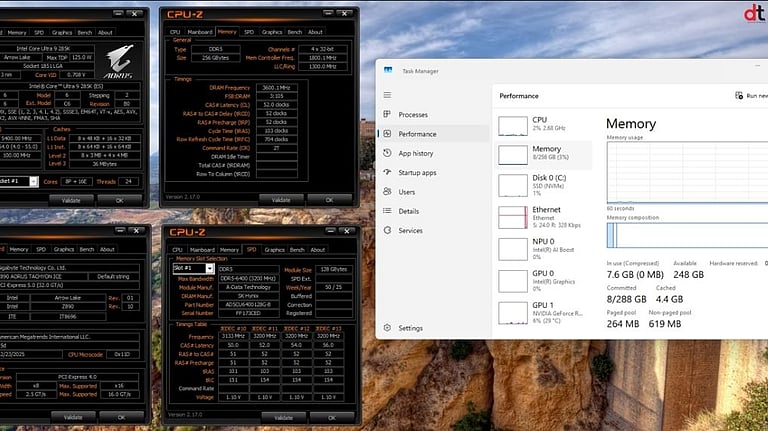The image size is (768, 431).
Task: Switch to the SPD tab in Memory window
Action: (248, 32)
